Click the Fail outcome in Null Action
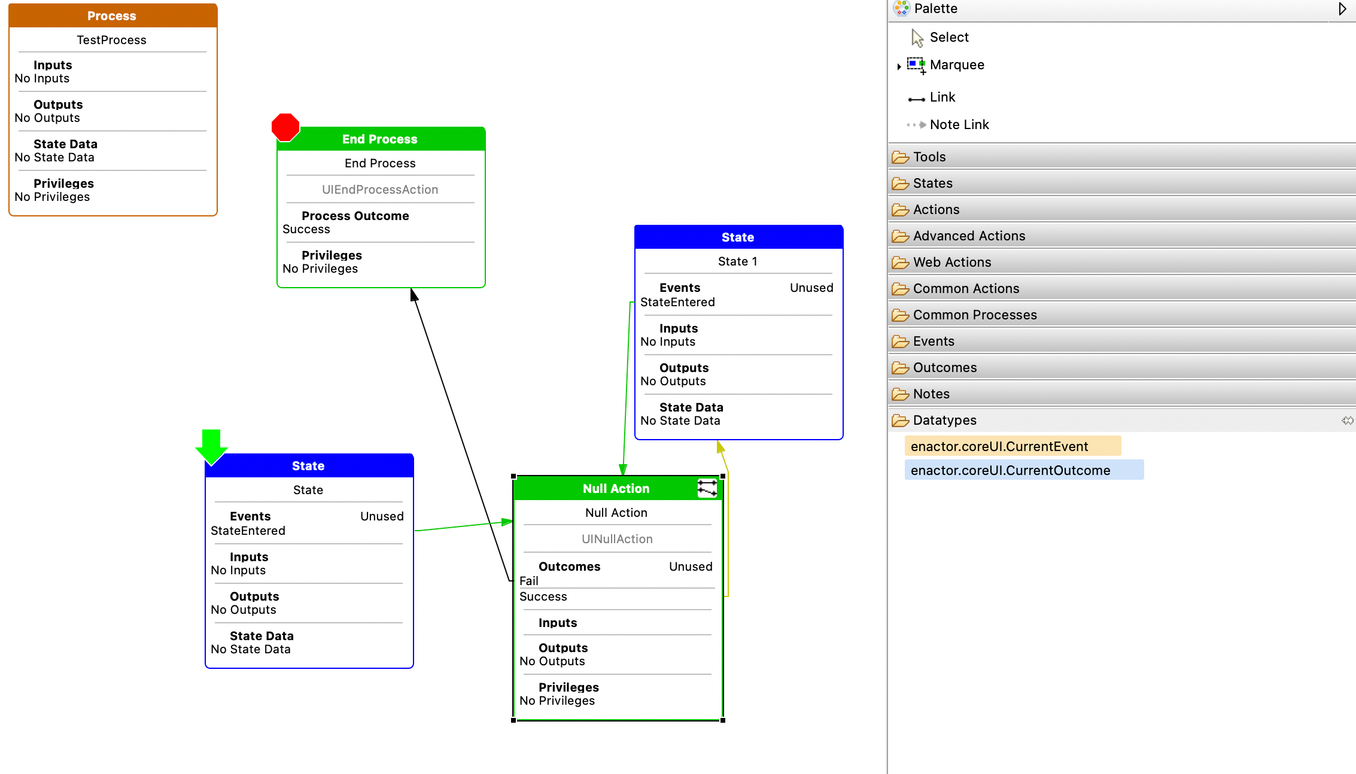Screen dimensions: 1356x774 529,581
